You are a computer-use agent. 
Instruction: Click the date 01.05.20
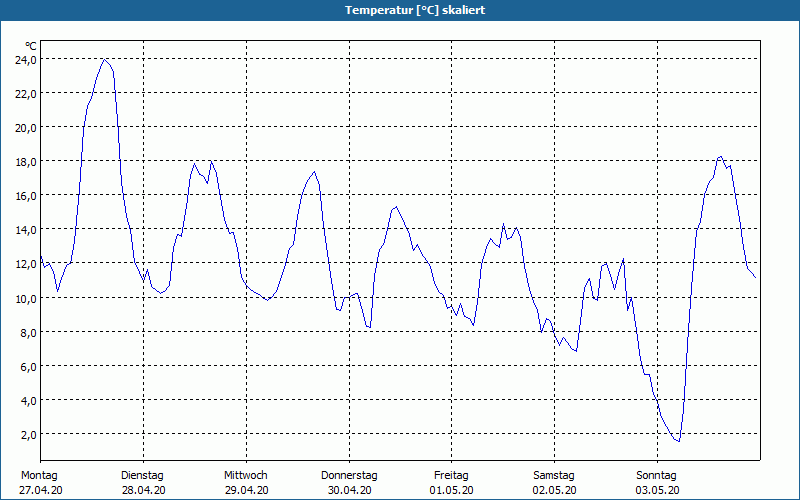452,490
